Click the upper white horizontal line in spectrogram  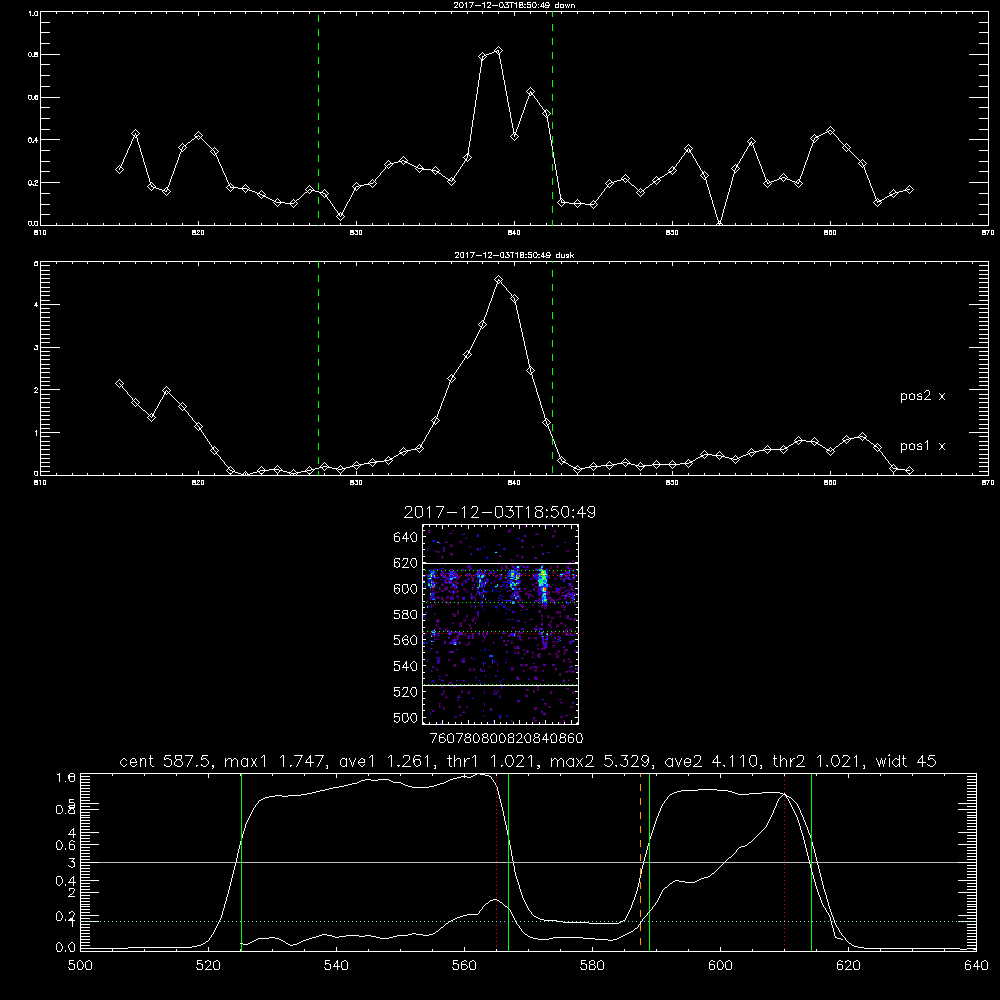tap(501, 563)
